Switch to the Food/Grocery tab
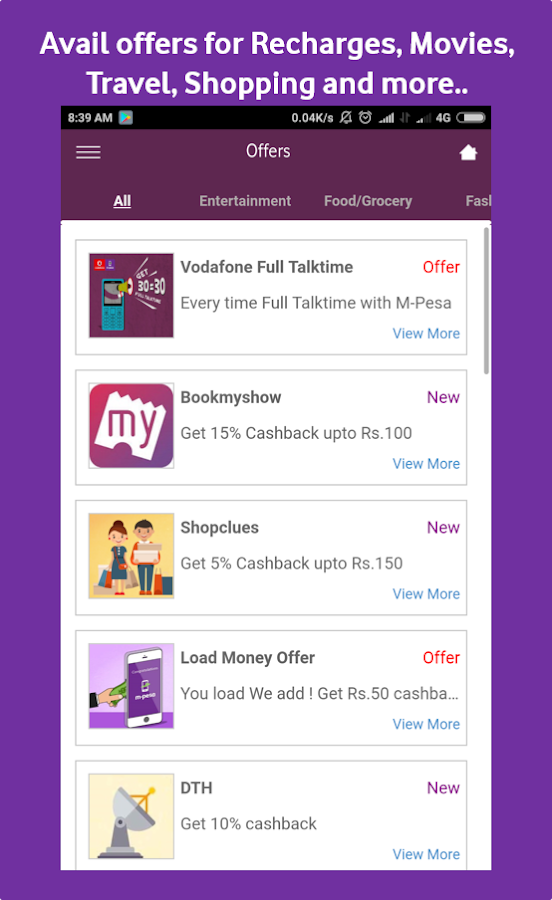Image resolution: width=552 pixels, height=900 pixels. [x=368, y=201]
